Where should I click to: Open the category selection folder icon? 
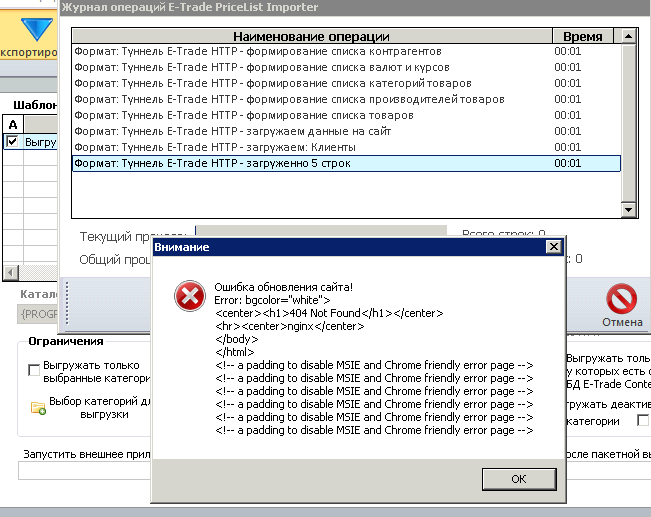pos(38,408)
